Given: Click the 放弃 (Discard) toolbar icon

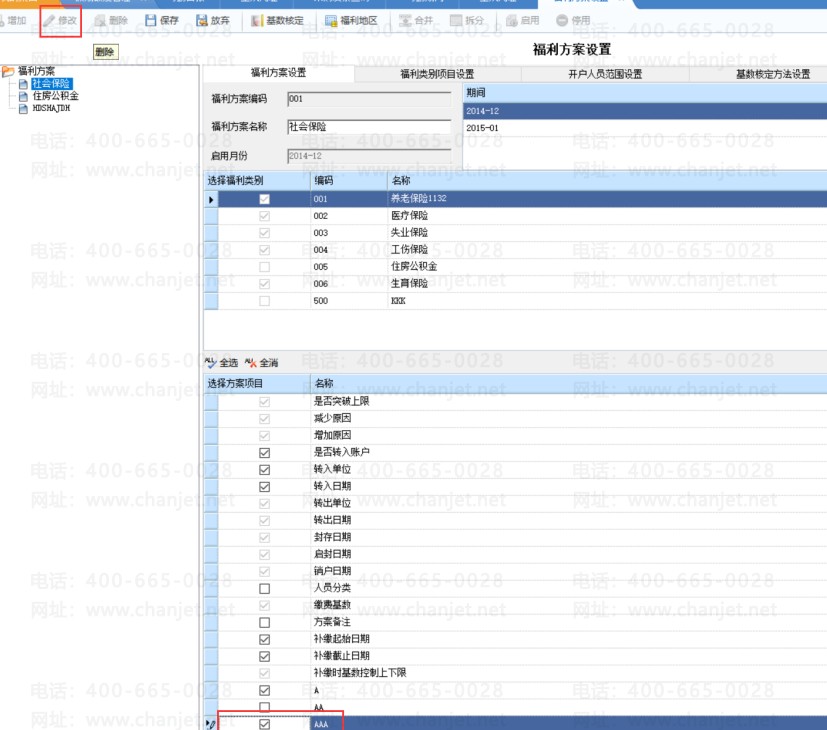Looking at the screenshot, I should coord(202,20).
